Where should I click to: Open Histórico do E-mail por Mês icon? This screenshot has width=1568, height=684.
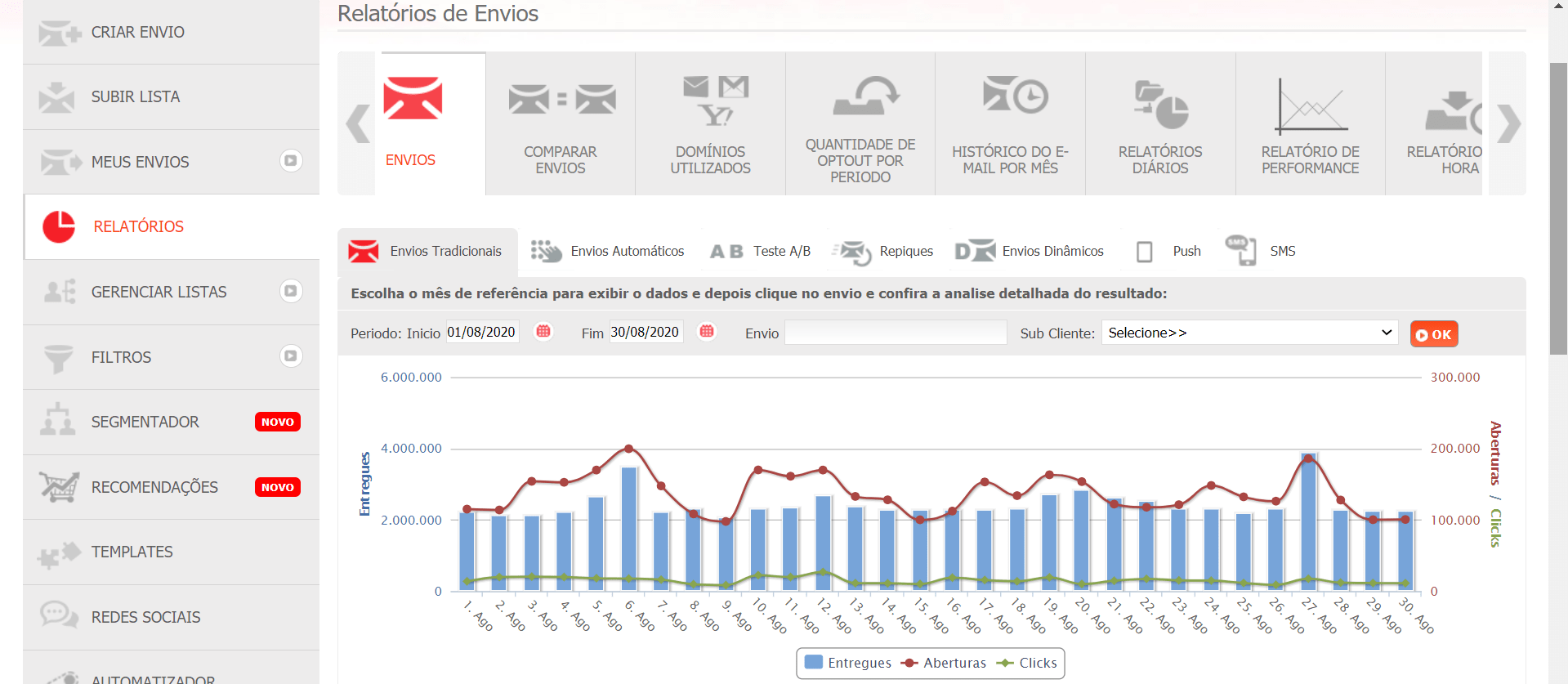pyautogui.click(x=1015, y=94)
